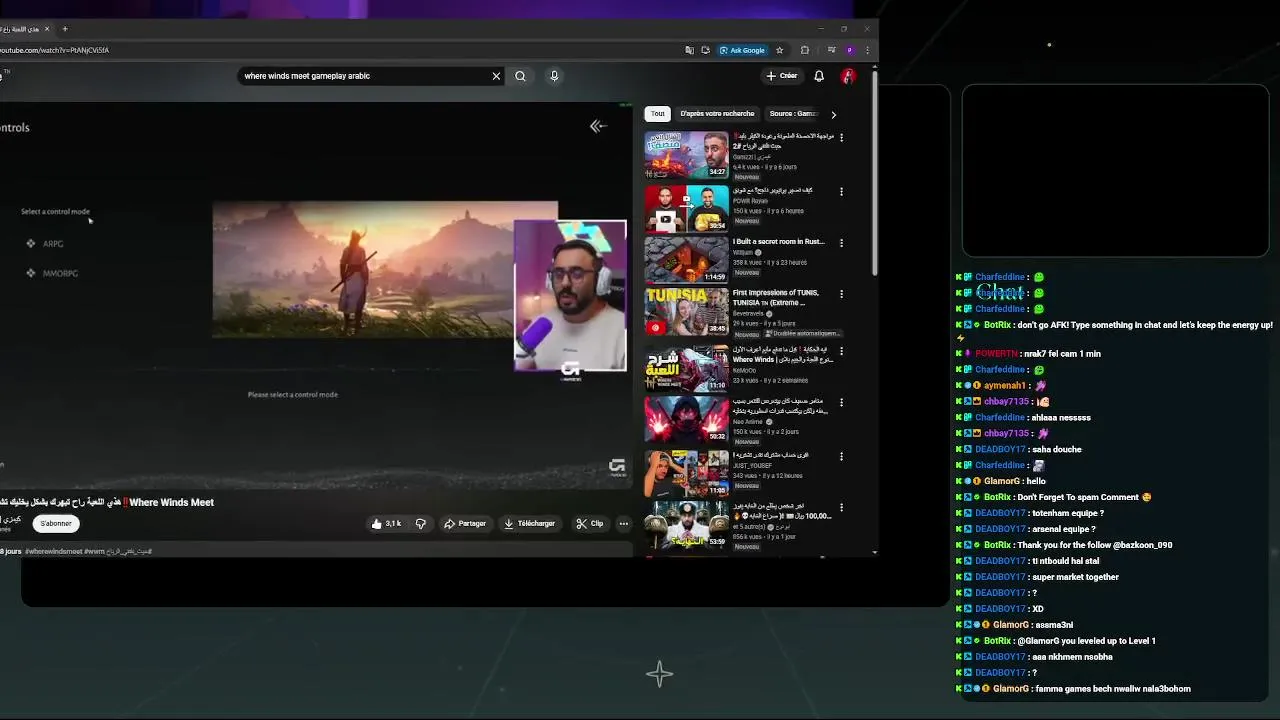
Task: Click the magnifier search button
Action: [520, 76]
